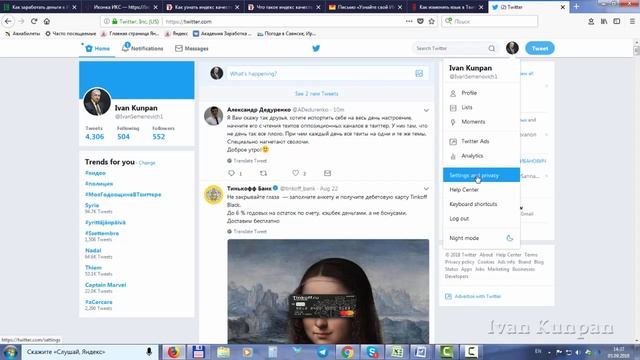Open the Captain Marvel trend

[105, 284]
